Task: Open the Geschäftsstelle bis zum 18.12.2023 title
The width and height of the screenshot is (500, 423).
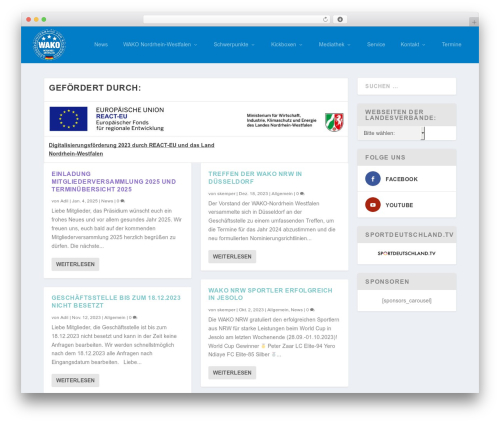Action: 116,301
